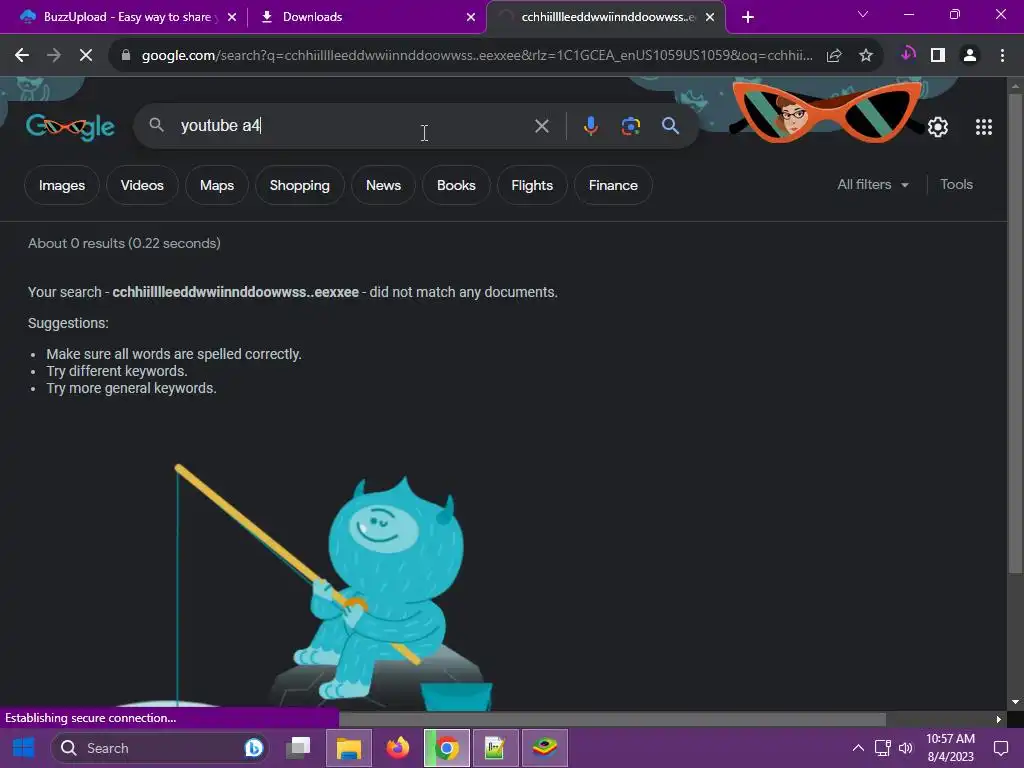Open the clock showing 10:57 AM
The width and height of the screenshot is (1024, 768).
(950, 748)
